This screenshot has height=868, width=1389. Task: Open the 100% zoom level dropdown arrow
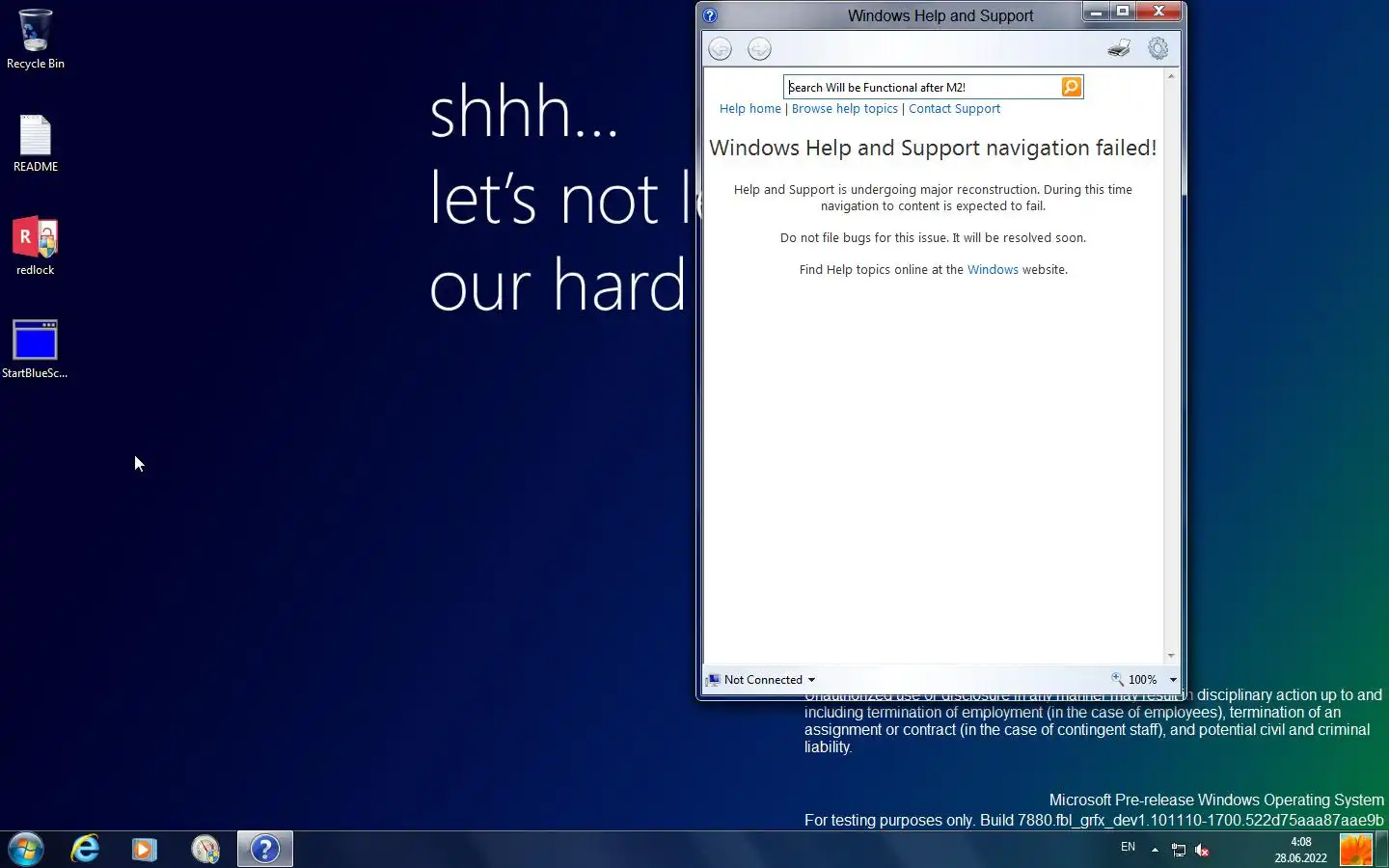(1173, 680)
